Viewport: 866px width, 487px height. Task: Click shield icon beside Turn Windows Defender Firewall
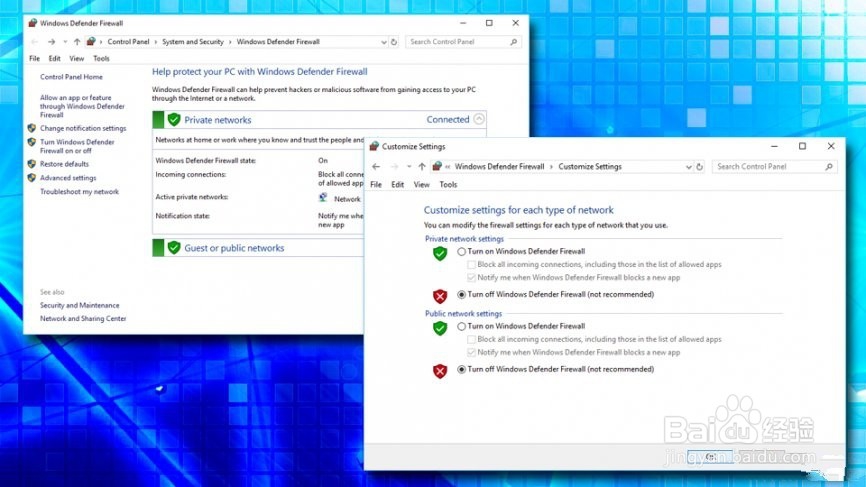(31, 142)
